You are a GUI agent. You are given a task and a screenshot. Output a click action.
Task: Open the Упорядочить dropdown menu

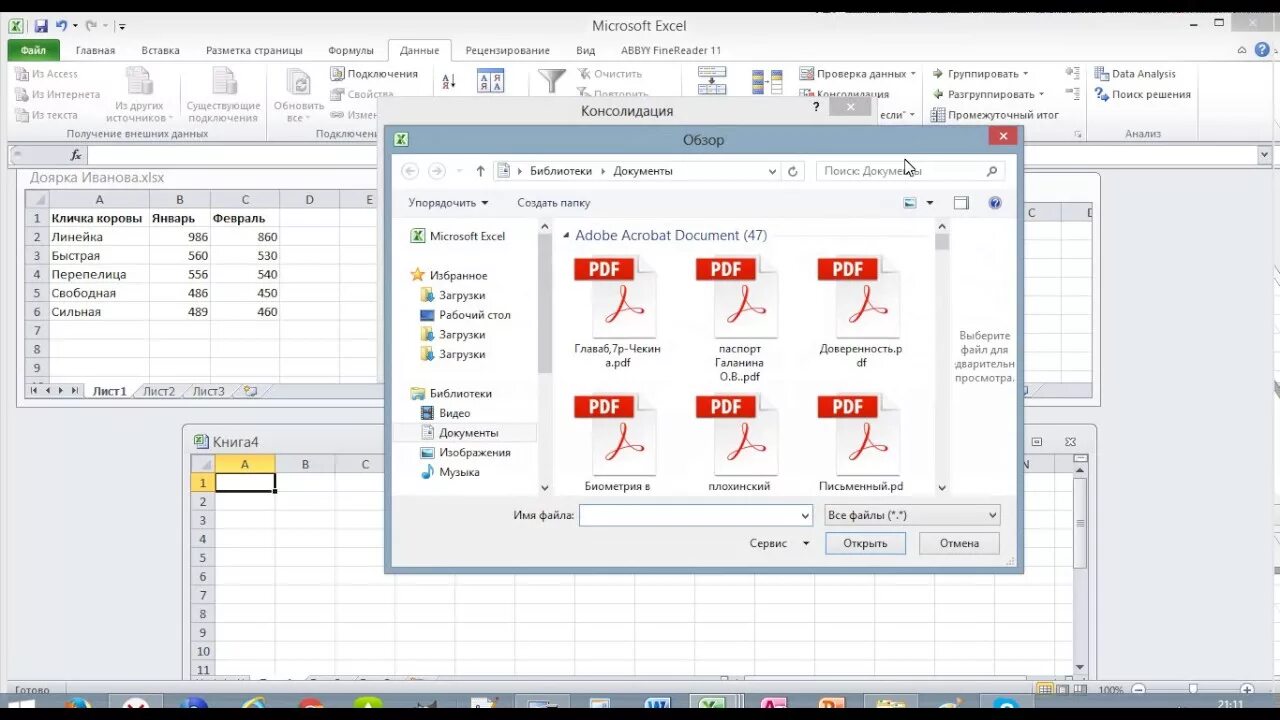tap(448, 203)
